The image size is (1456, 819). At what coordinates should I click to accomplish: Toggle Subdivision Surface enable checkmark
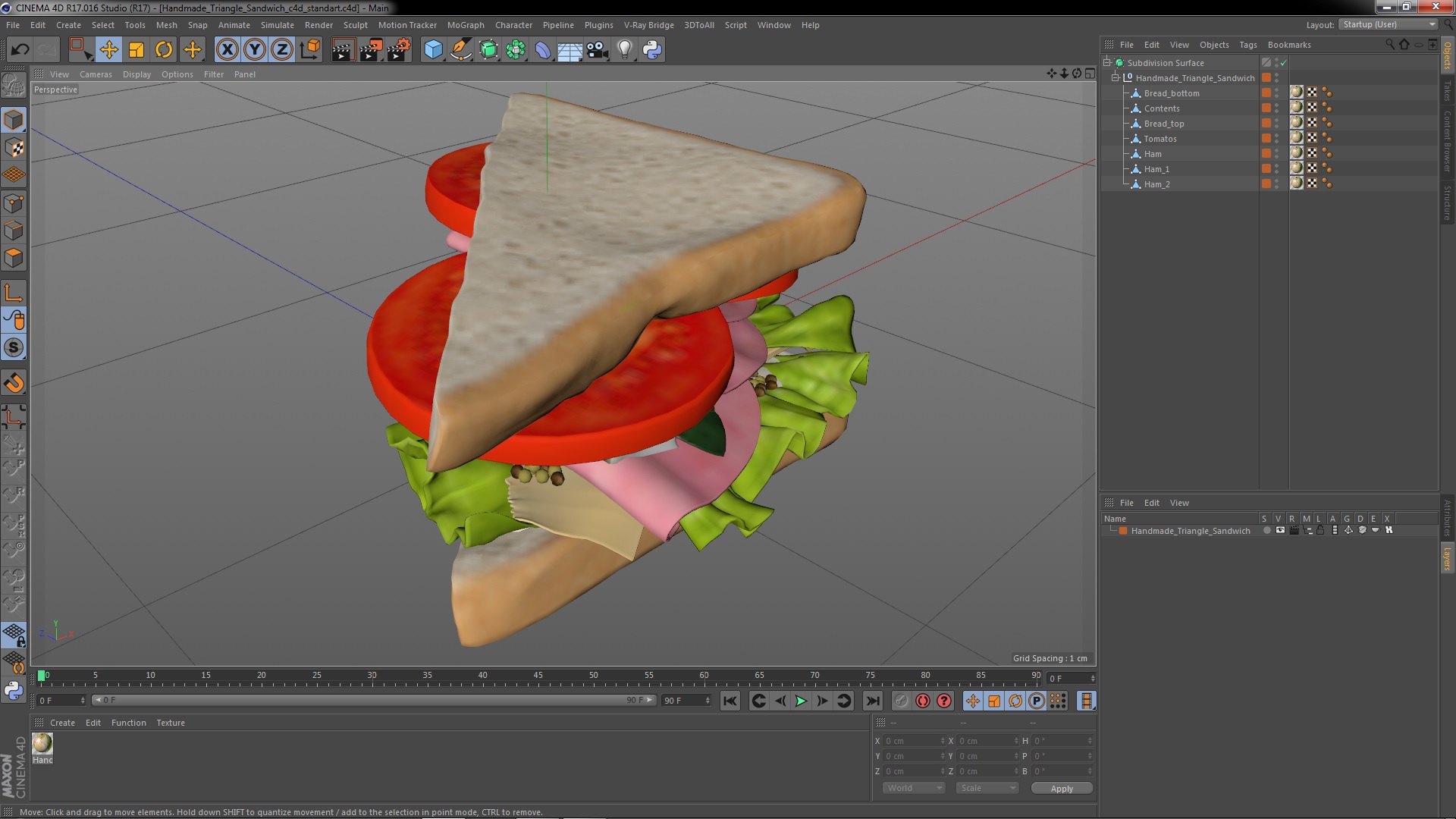coord(1283,63)
